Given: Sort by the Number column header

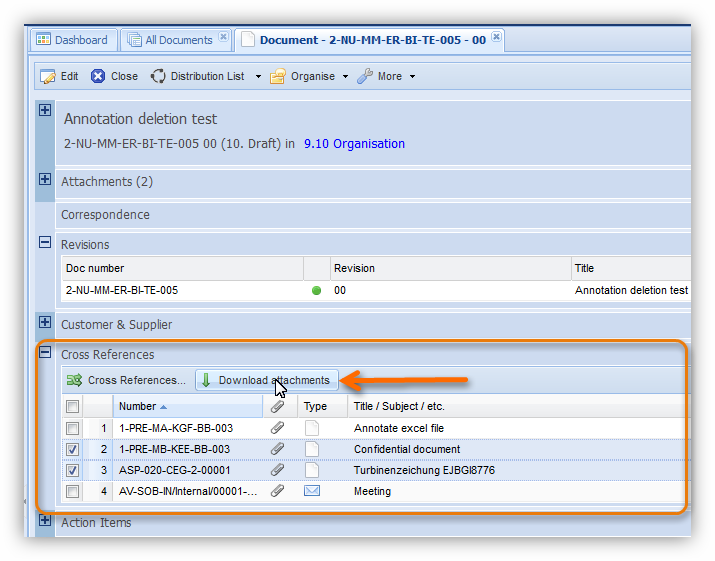Looking at the screenshot, I should pyautogui.click(x=187, y=406).
